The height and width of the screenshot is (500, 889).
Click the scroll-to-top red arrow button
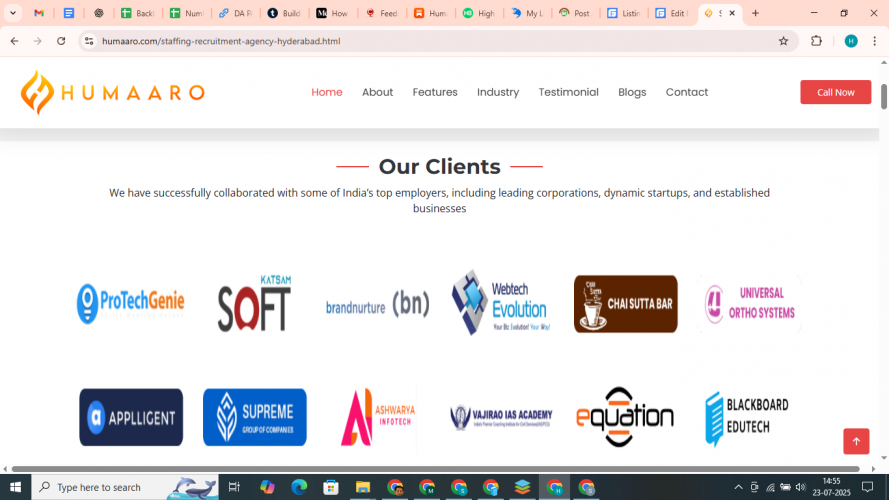click(856, 441)
